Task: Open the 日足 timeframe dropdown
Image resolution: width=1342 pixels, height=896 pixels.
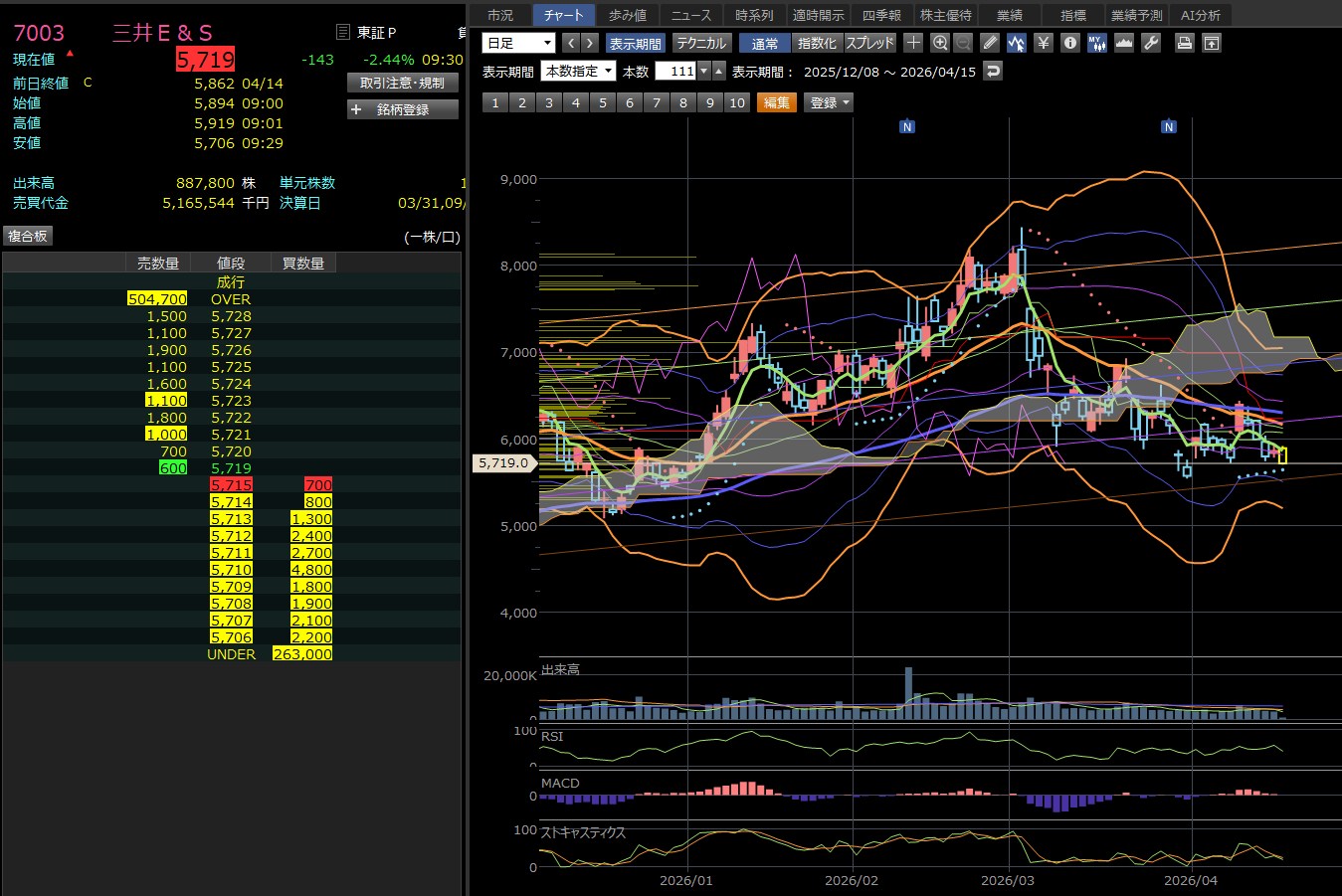Action: 518,43
